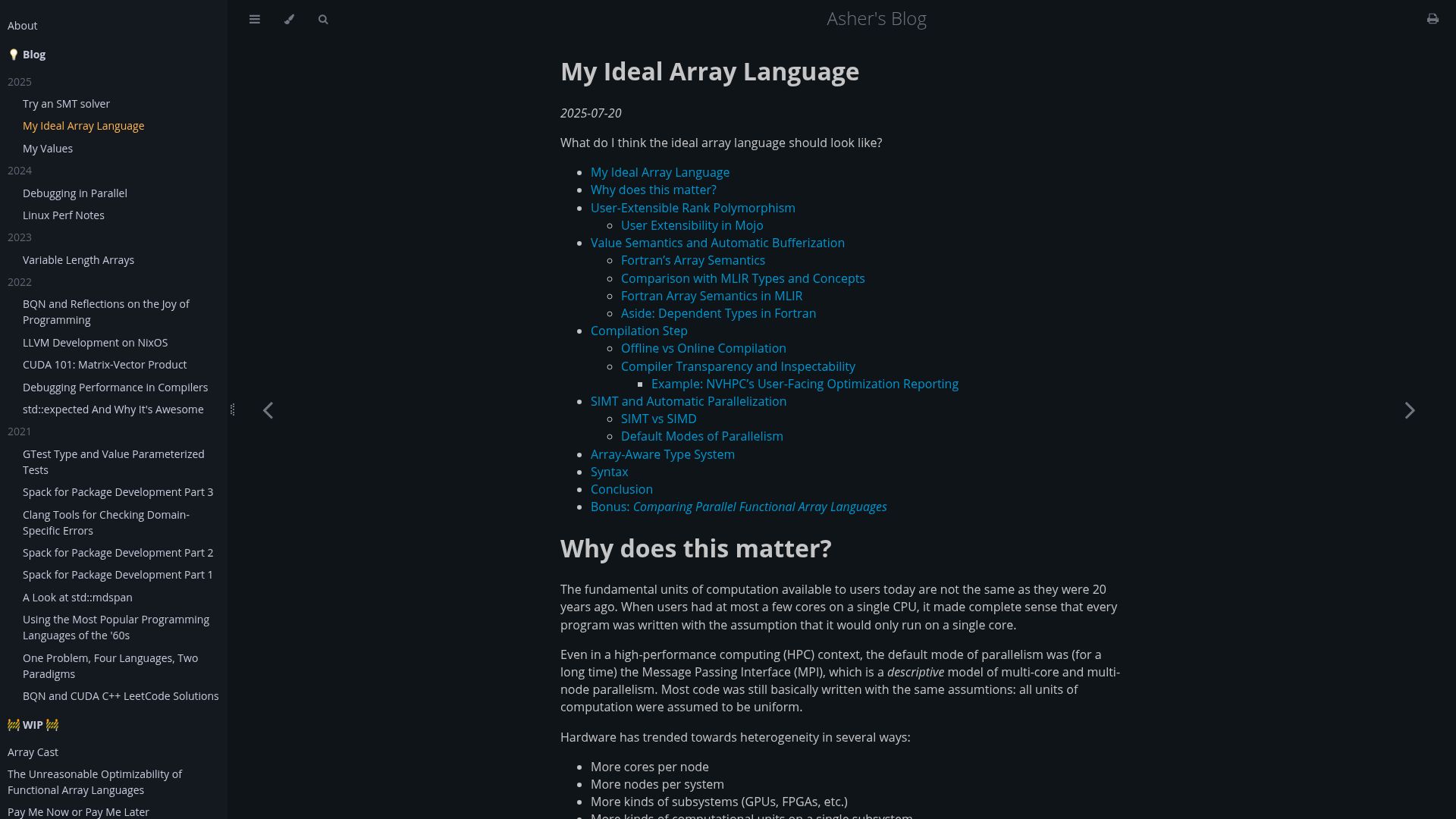The image size is (1456, 819).
Task: Jump to 'SIMT vs SIMD' link
Action: [658, 419]
